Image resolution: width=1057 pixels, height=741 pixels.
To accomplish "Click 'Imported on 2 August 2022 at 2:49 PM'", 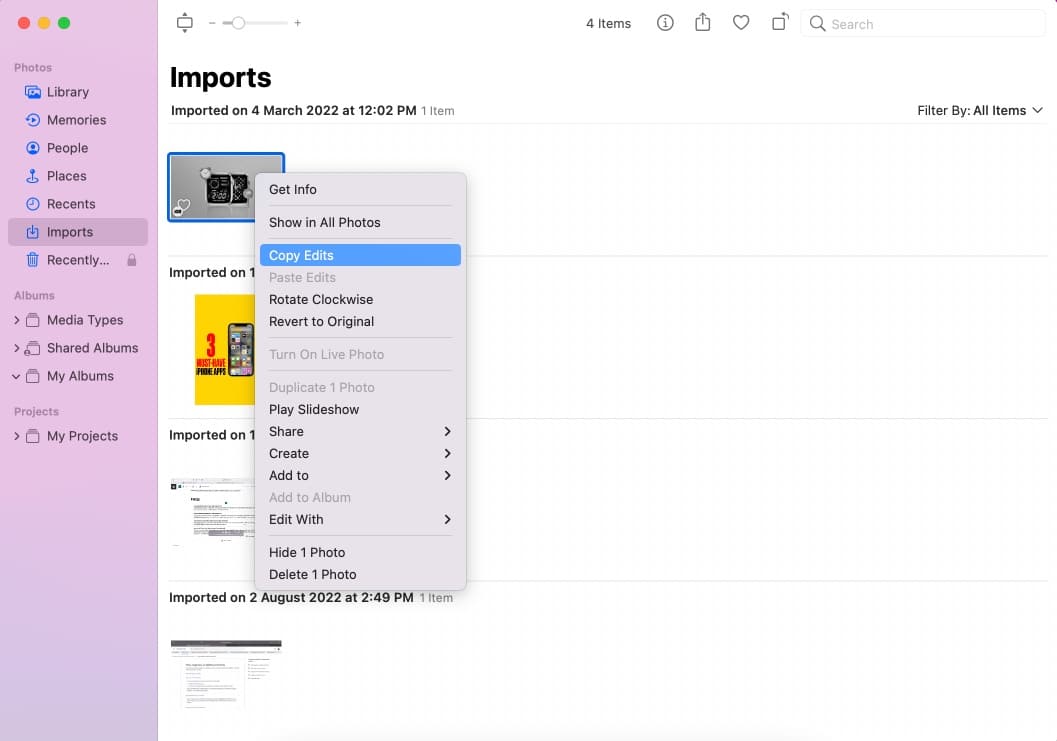I will (291, 597).
